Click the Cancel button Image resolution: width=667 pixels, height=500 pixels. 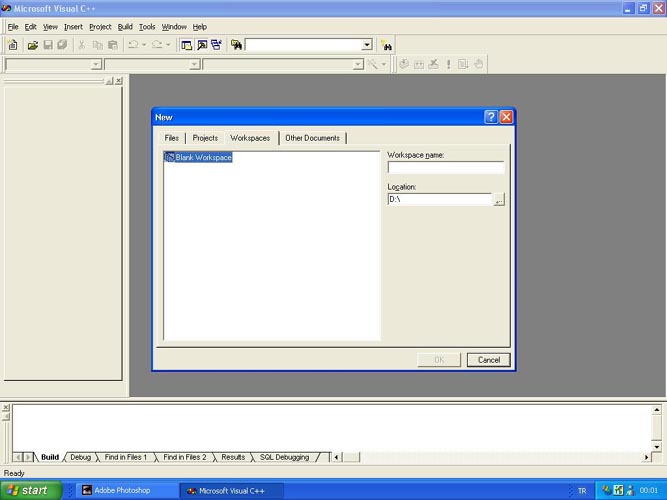(488, 360)
